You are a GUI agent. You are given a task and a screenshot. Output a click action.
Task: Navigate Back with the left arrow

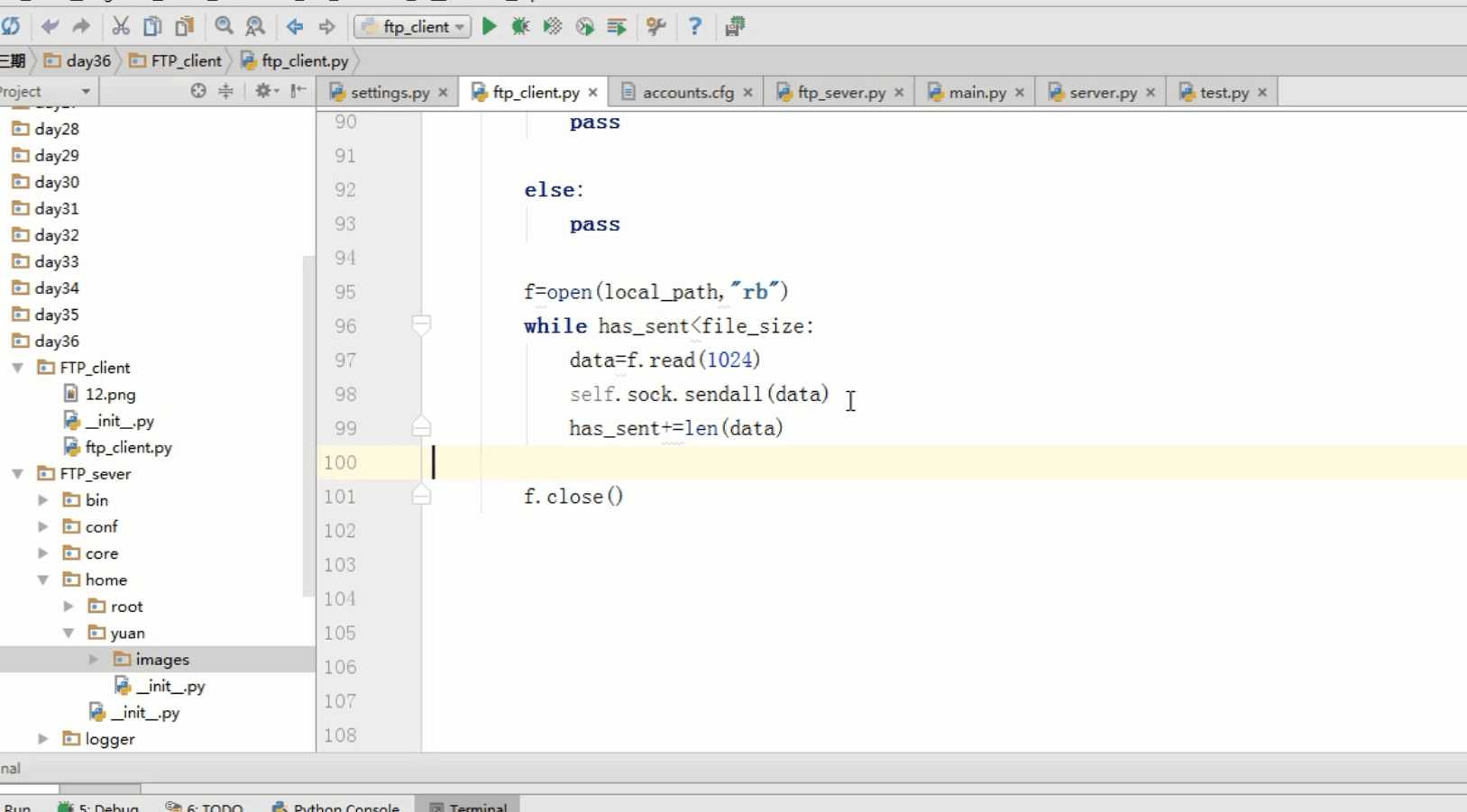(x=295, y=26)
